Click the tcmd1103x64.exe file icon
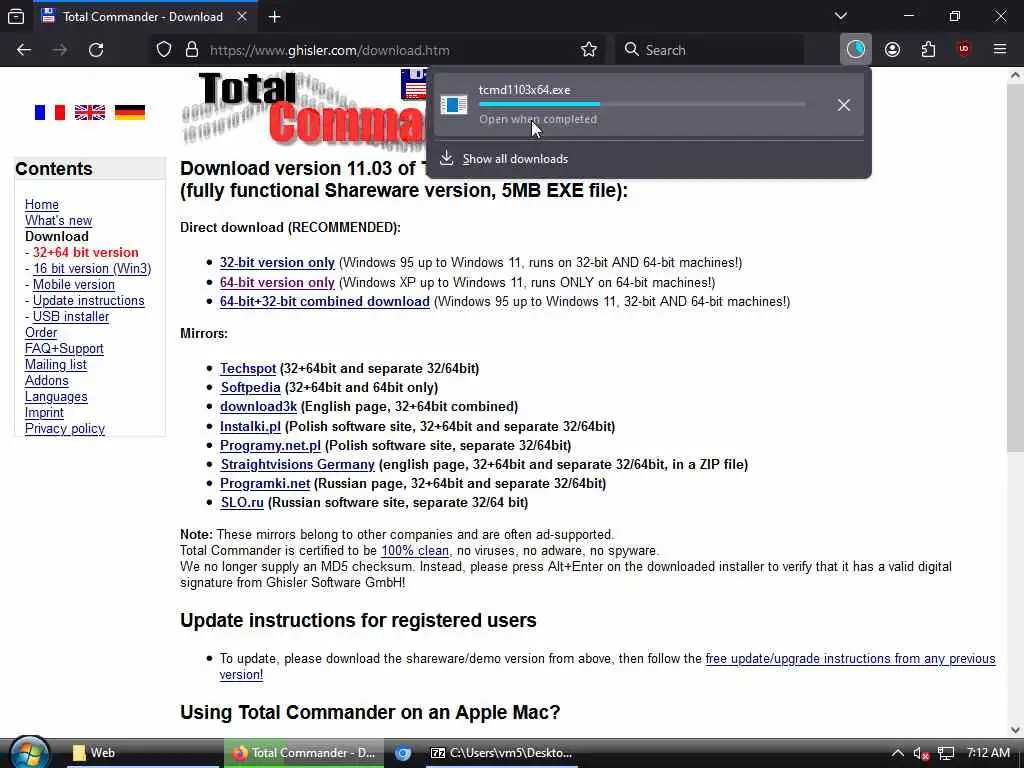The height and width of the screenshot is (768, 1024). coord(453,104)
